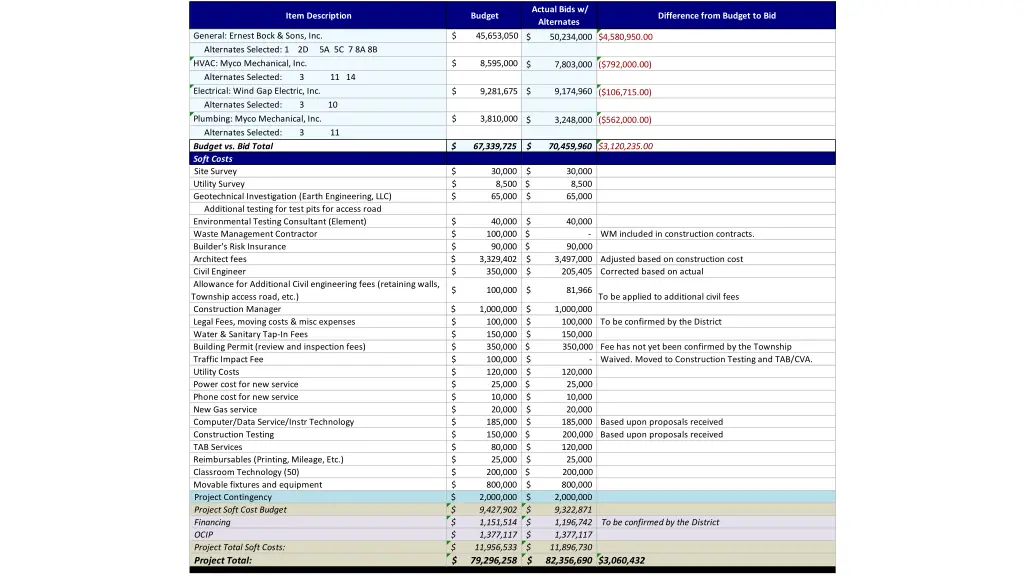Select the $4,580,950.00 difference cell
The height and width of the screenshot is (576, 1024).
pyautogui.click(x=626, y=37)
